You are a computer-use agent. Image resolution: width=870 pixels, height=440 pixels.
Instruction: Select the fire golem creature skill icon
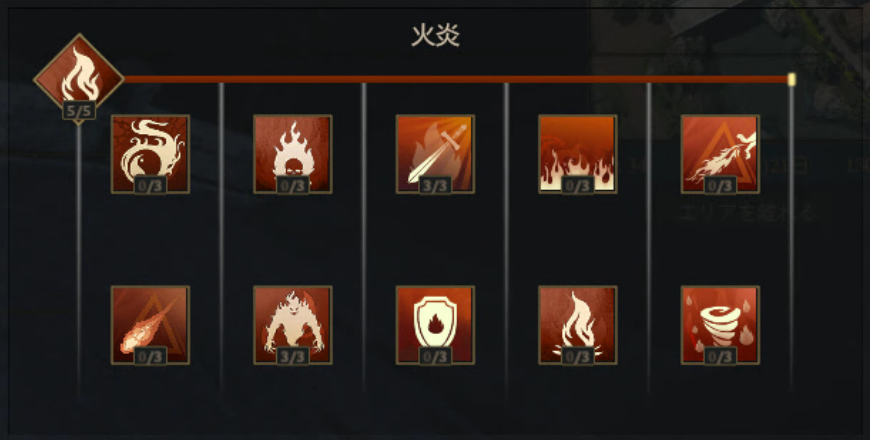point(293,325)
